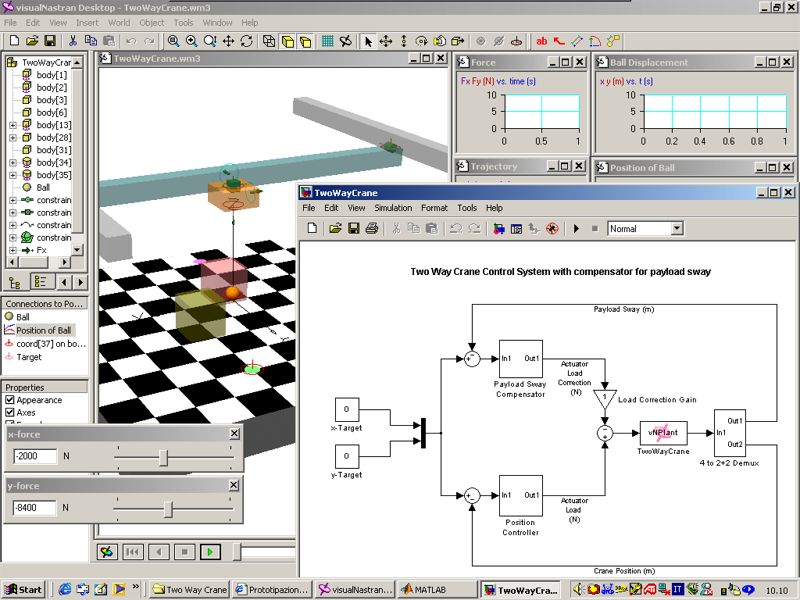Viewport: 800px width, 600px height.
Task: Save the model via visualNastran toolbar disk icon
Action: (50, 41)
